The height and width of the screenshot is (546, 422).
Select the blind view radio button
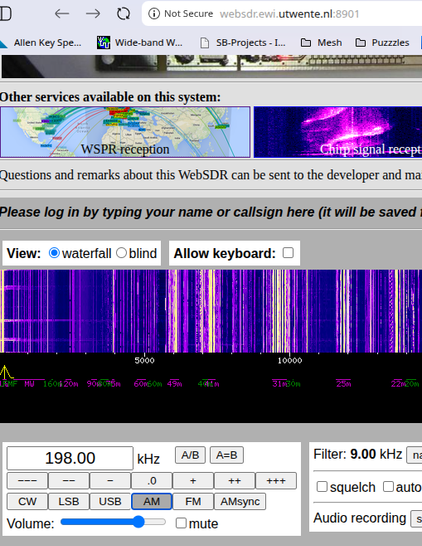point(121,253)
